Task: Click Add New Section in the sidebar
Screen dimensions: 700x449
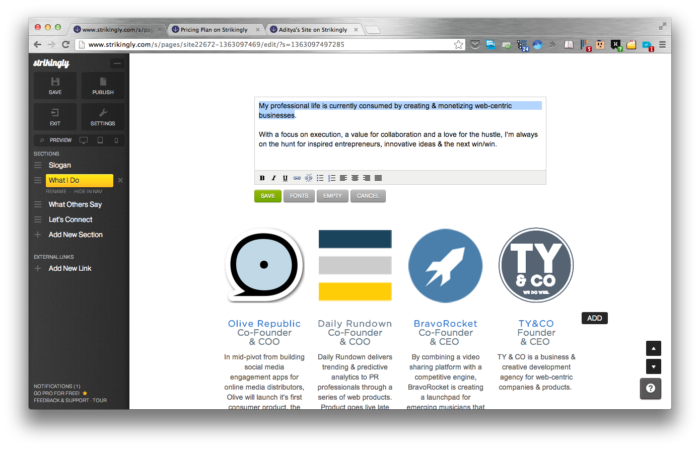Action: [75, 234]
